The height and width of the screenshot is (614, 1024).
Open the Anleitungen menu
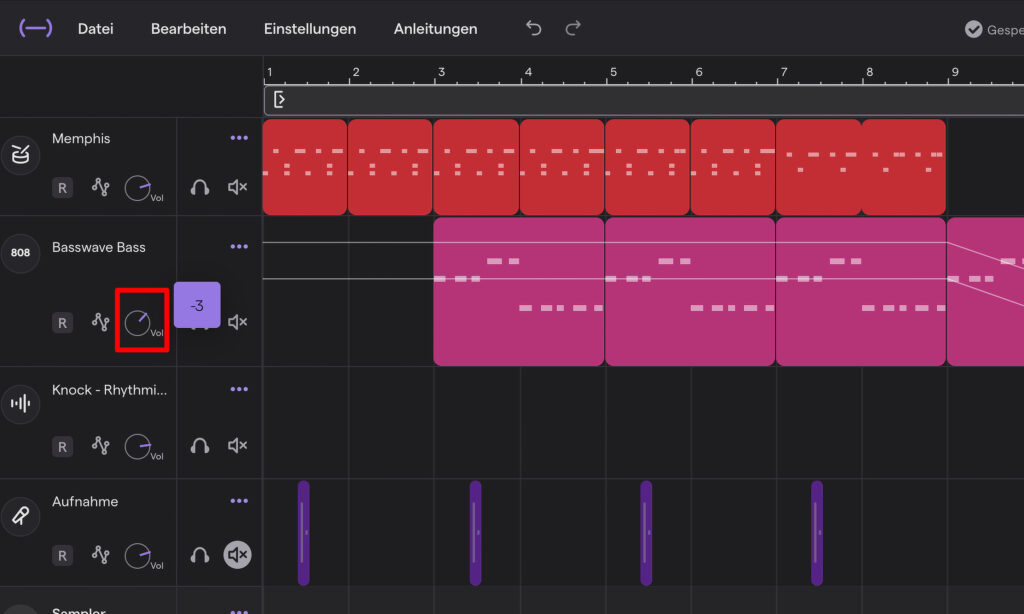(436, 29)
